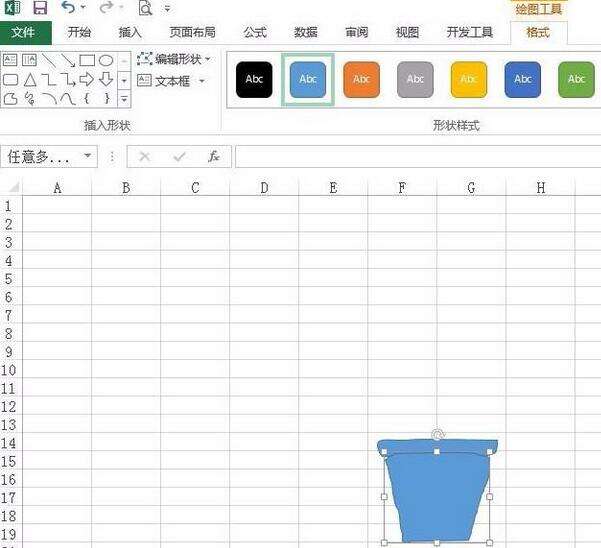The height and width of the screenshot is (548, 601).
Task: Pick the arrow line shape
Action: pyautogui.click(x=68, y=60)
